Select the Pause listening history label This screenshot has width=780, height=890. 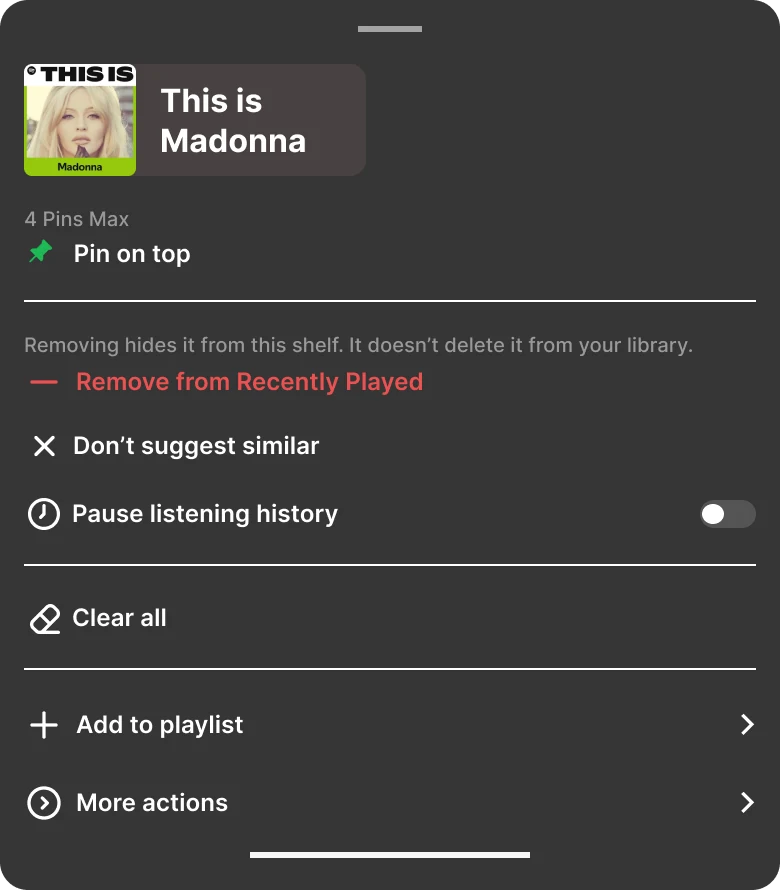point(205,514)
